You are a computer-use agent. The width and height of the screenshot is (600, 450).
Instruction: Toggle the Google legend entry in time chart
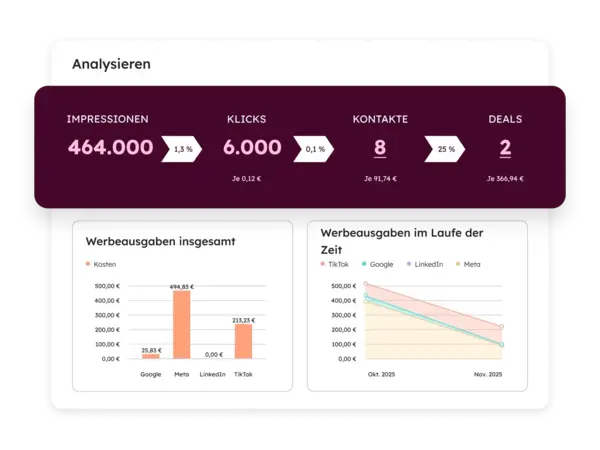[377, 264]
